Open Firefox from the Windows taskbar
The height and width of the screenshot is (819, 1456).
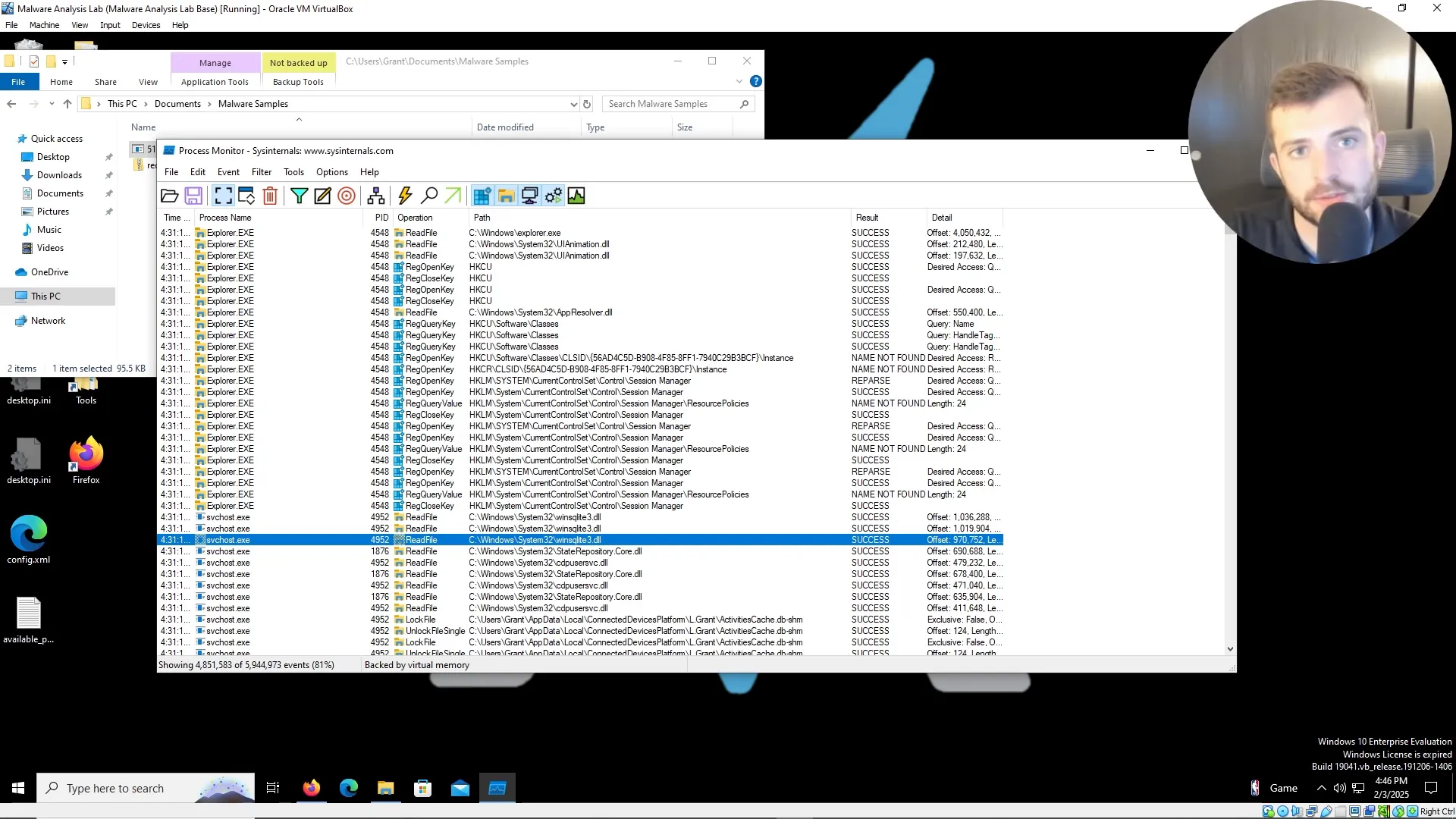point(311,789)
